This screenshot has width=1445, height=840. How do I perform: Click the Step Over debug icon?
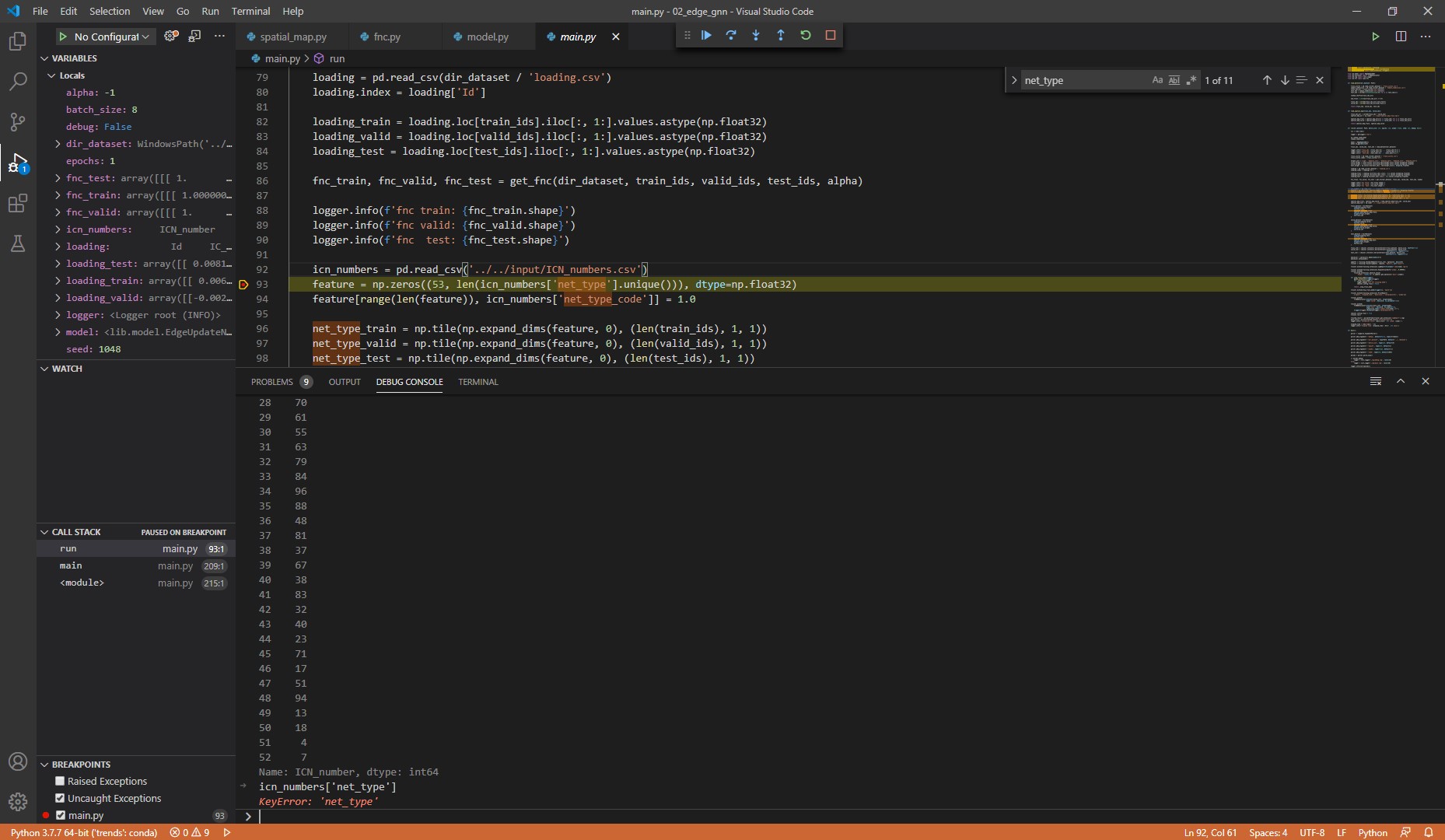[731, 35]
